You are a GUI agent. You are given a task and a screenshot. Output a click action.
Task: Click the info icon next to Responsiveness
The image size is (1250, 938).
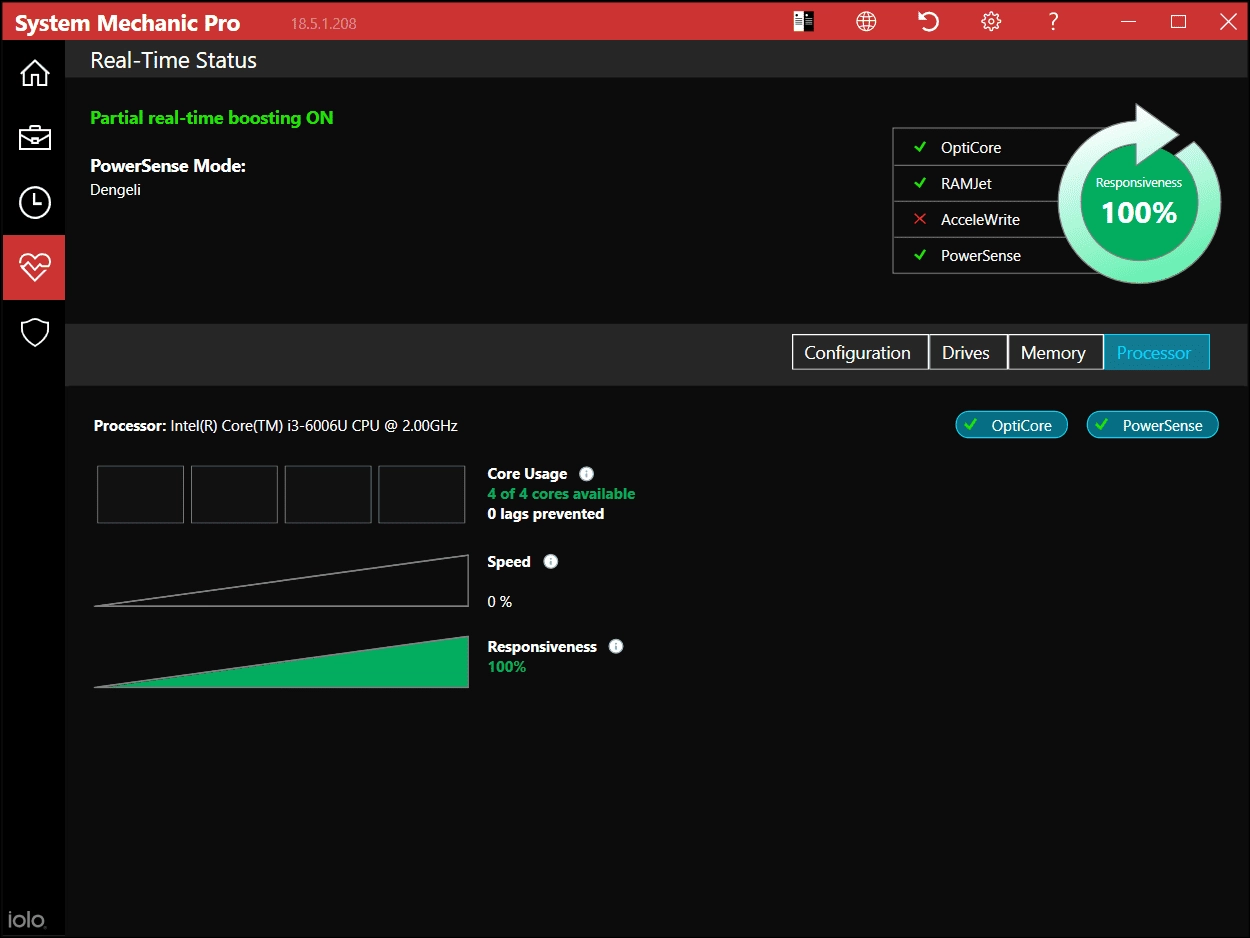616,647
